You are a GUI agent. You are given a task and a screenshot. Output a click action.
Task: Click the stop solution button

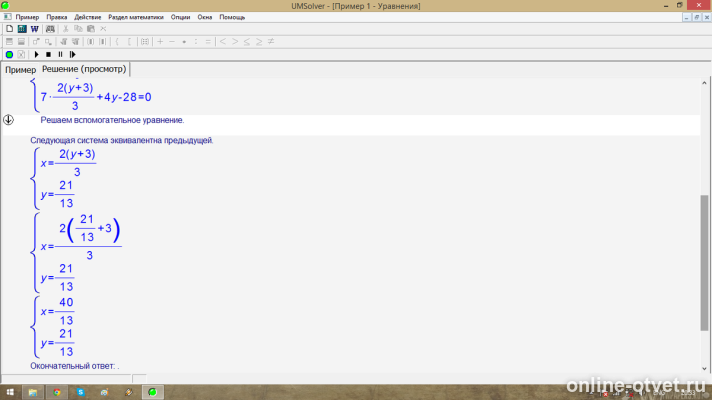pos(48,54)
